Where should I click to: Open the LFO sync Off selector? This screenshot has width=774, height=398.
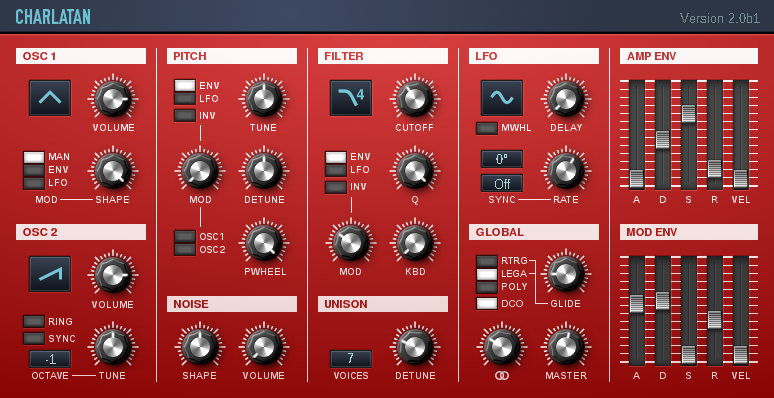point(502,183)
